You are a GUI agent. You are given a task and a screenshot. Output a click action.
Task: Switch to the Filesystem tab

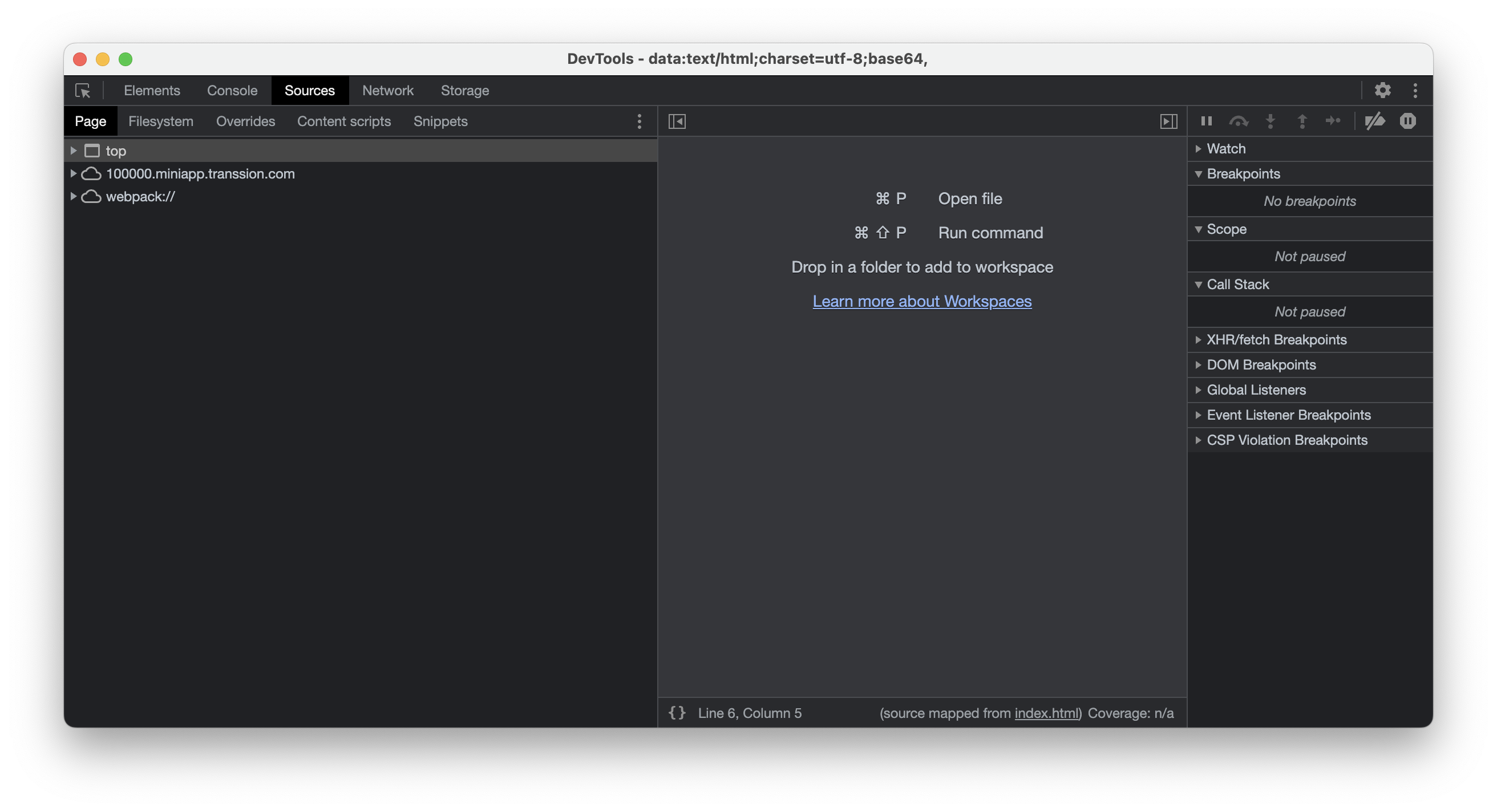point(161,120)
